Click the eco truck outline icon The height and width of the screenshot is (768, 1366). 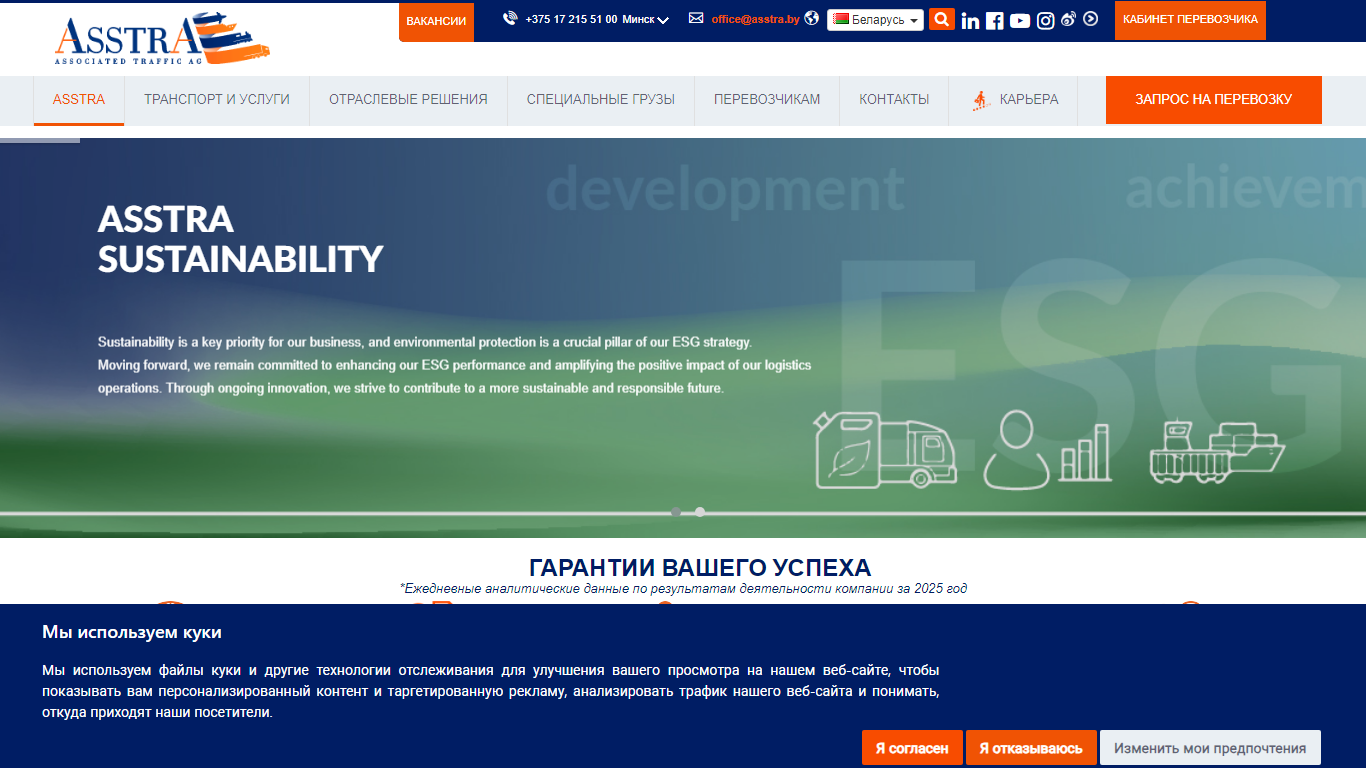tap(886, 449)
